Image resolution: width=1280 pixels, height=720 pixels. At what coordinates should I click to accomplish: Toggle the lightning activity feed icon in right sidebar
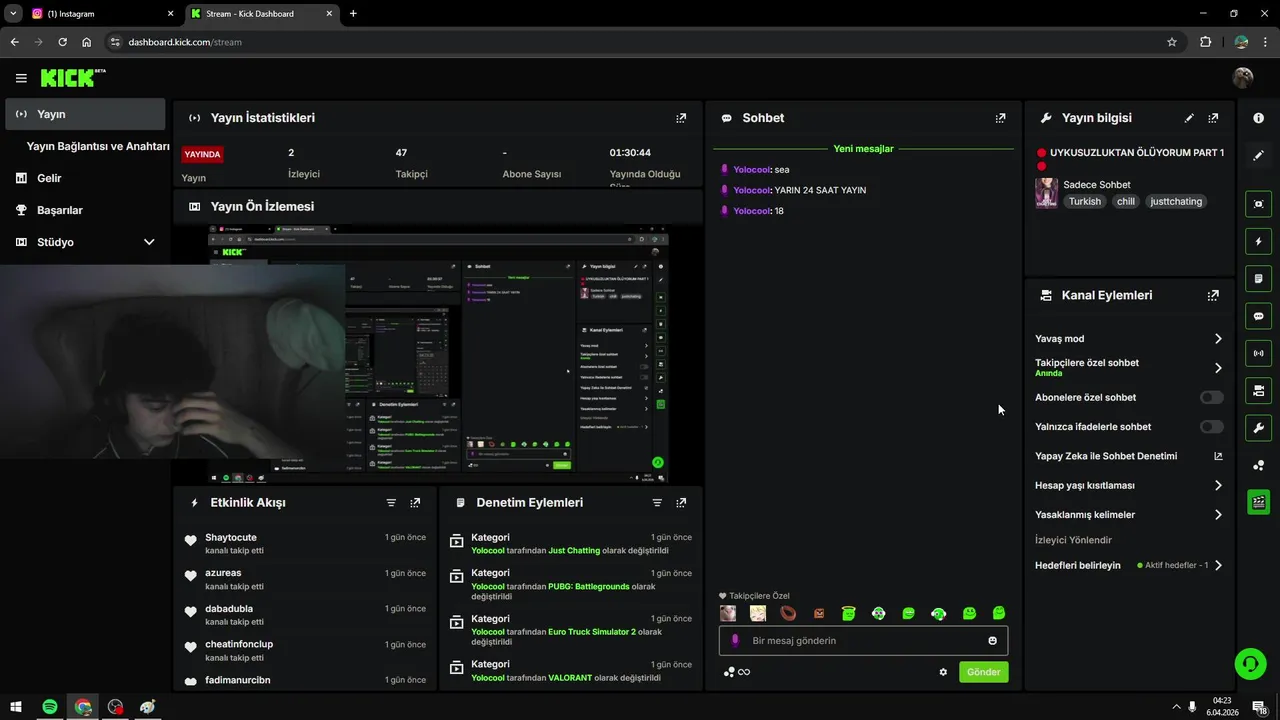pos(1259,241)
